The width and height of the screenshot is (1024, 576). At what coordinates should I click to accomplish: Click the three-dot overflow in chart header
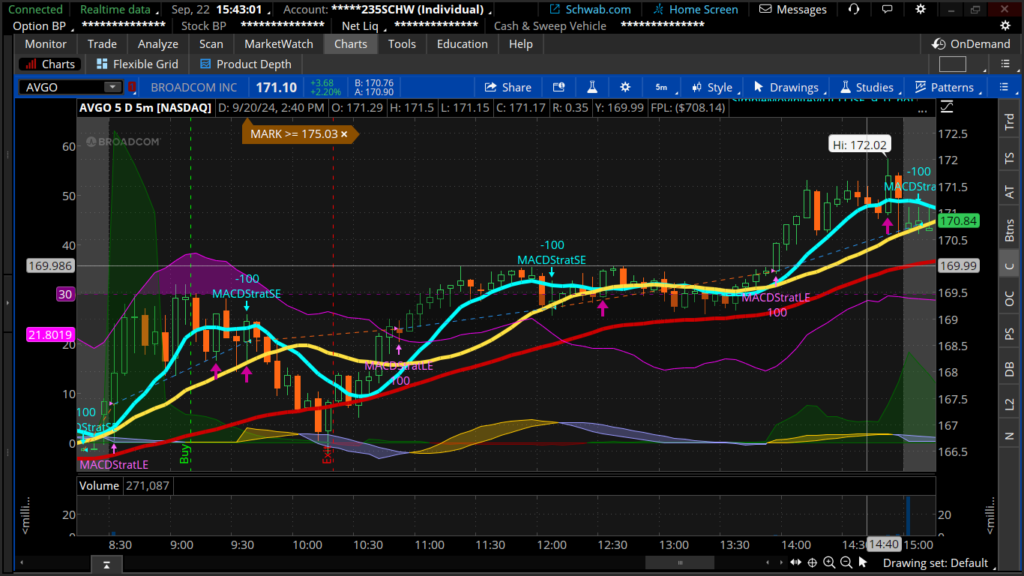922,111
